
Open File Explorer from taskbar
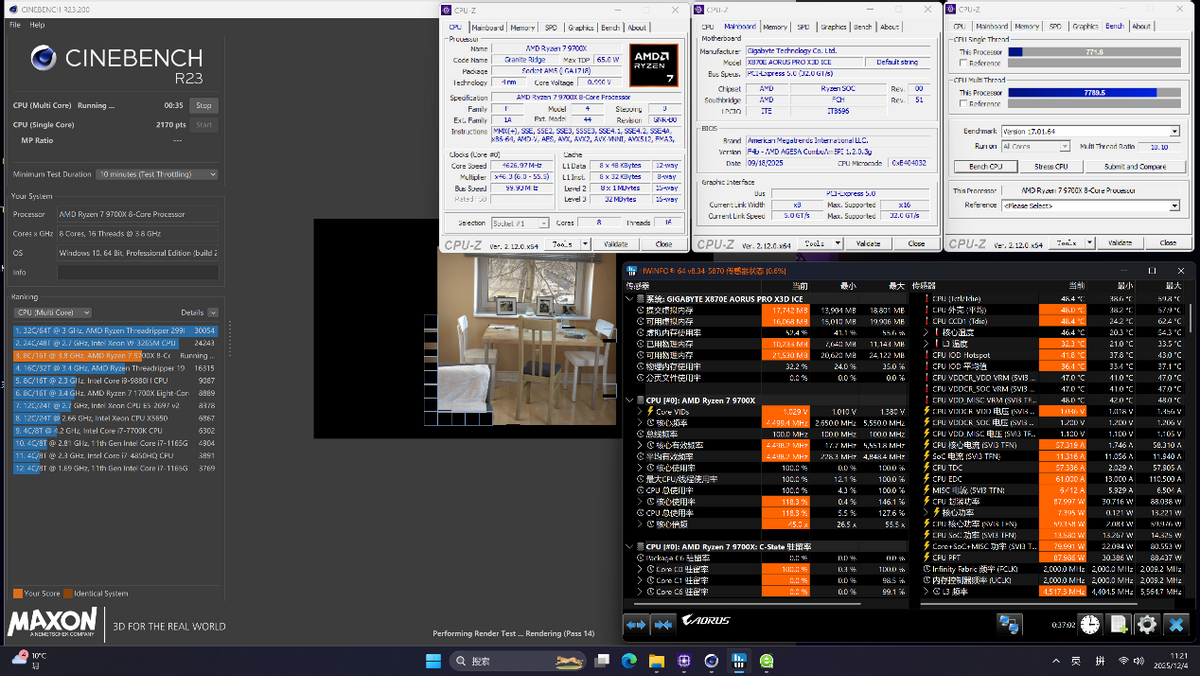tap(657, 661)
